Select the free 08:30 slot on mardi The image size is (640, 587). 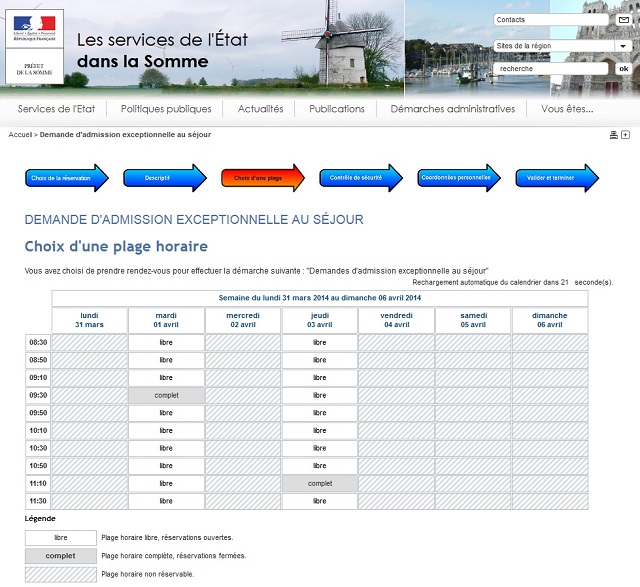click(x=166, y=343)
